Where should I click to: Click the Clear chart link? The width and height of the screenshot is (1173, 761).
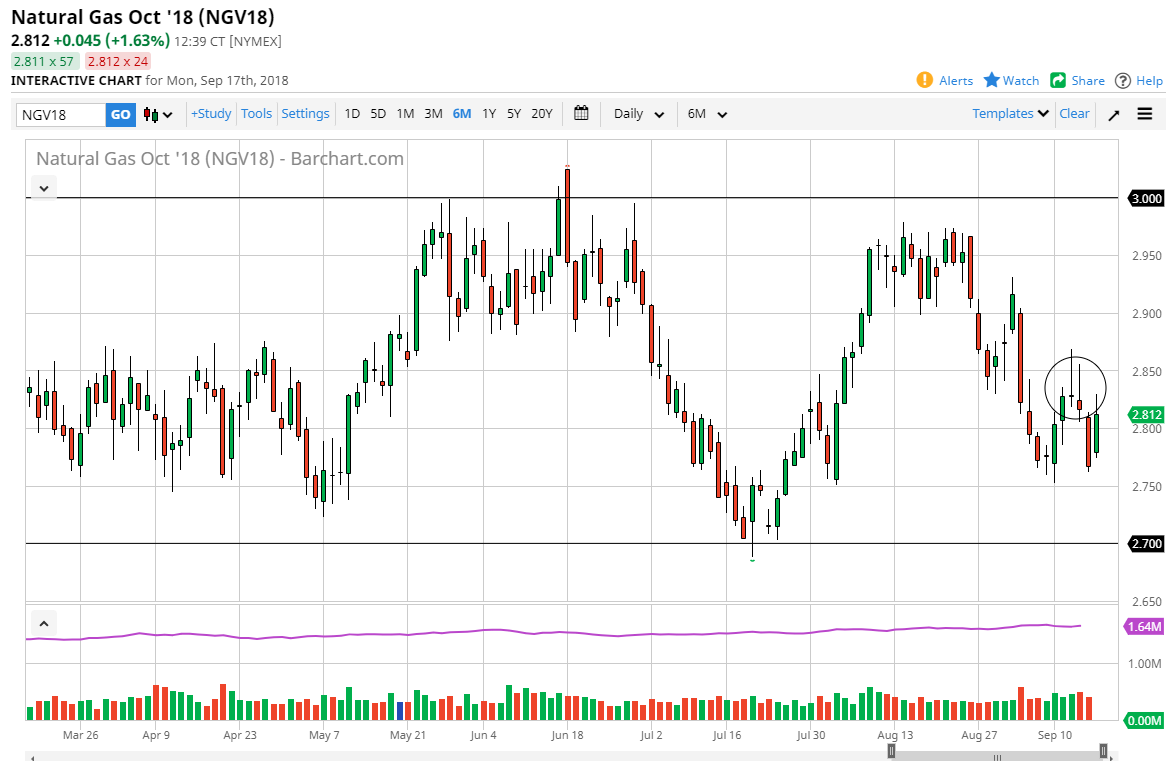coord(1074,114)
